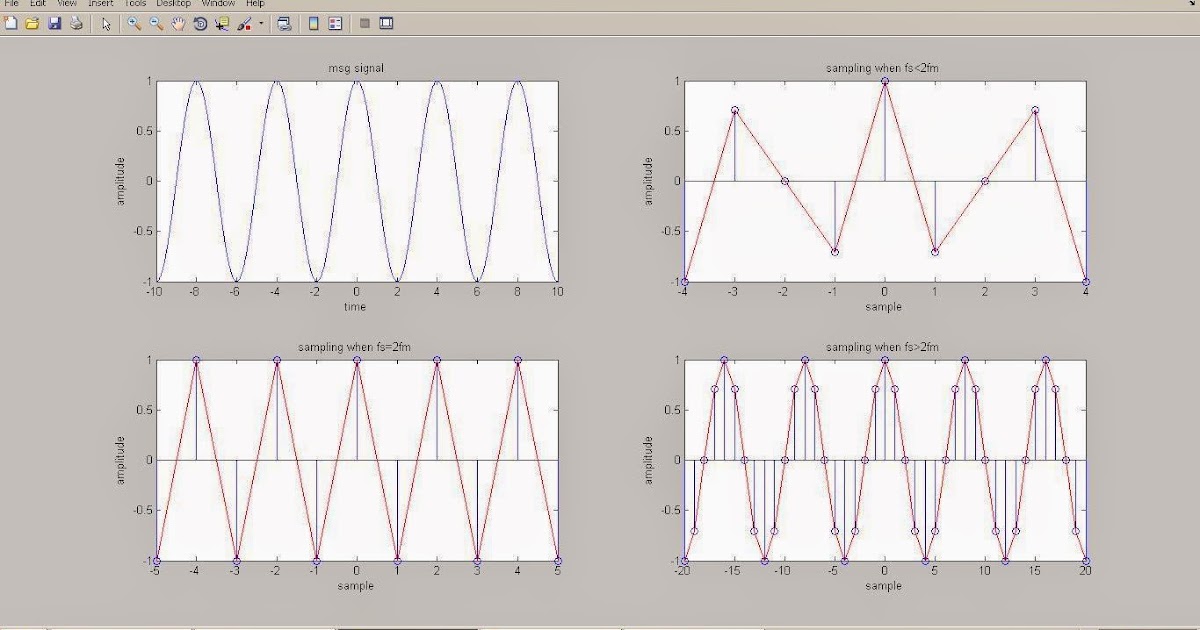Activate the Pan tool
The image size is (1200, 630).
click(177, 24)
